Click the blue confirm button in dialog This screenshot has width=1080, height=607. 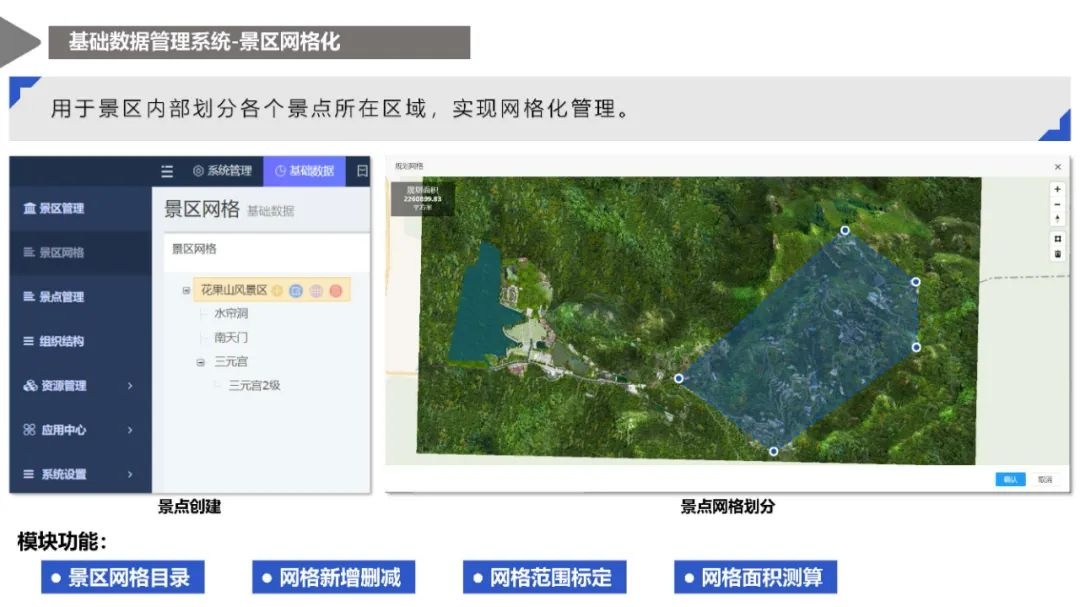1010,480
